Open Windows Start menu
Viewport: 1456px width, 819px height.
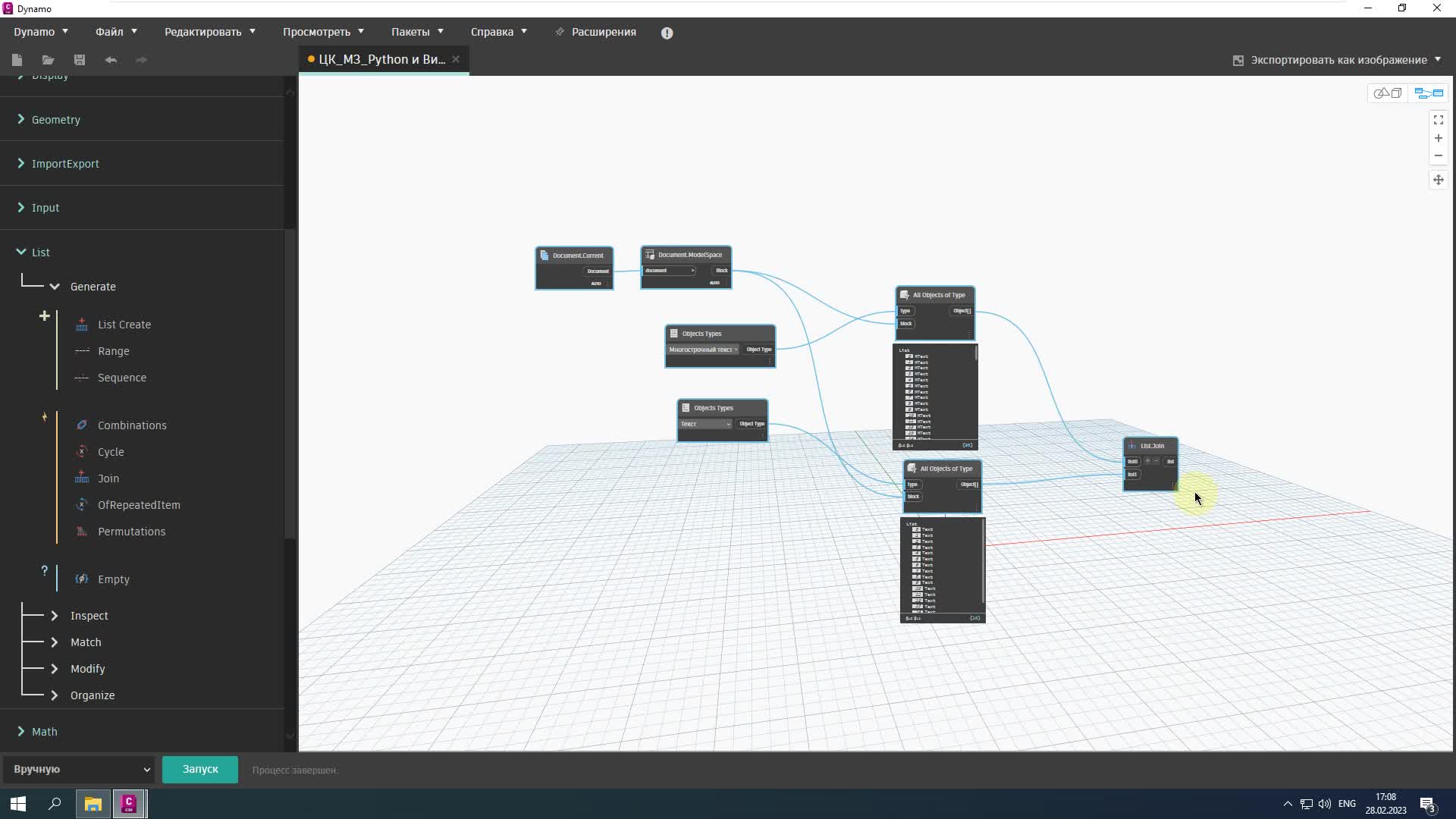pos(18,804)
